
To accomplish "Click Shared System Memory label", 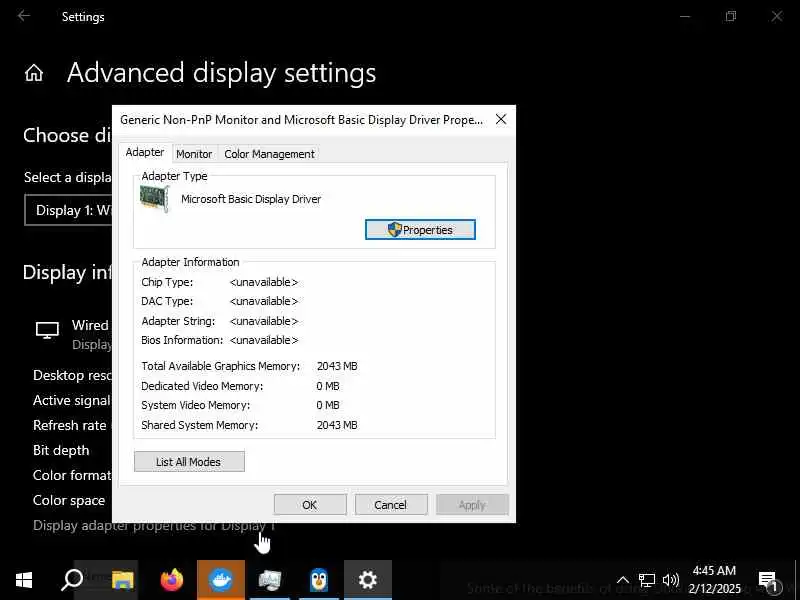I will (199, 425).
